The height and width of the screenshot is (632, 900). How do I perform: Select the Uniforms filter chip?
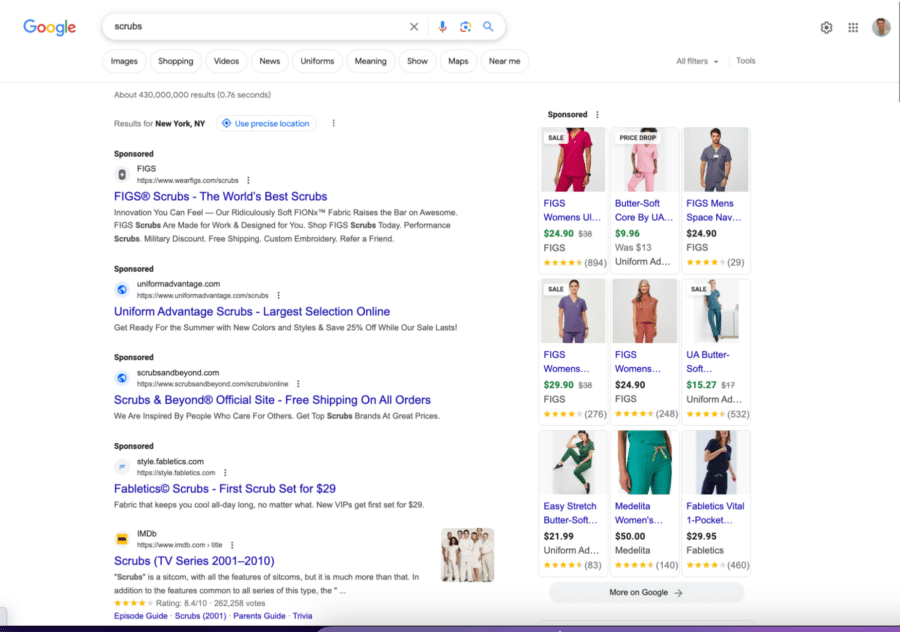tap(317, 61)
